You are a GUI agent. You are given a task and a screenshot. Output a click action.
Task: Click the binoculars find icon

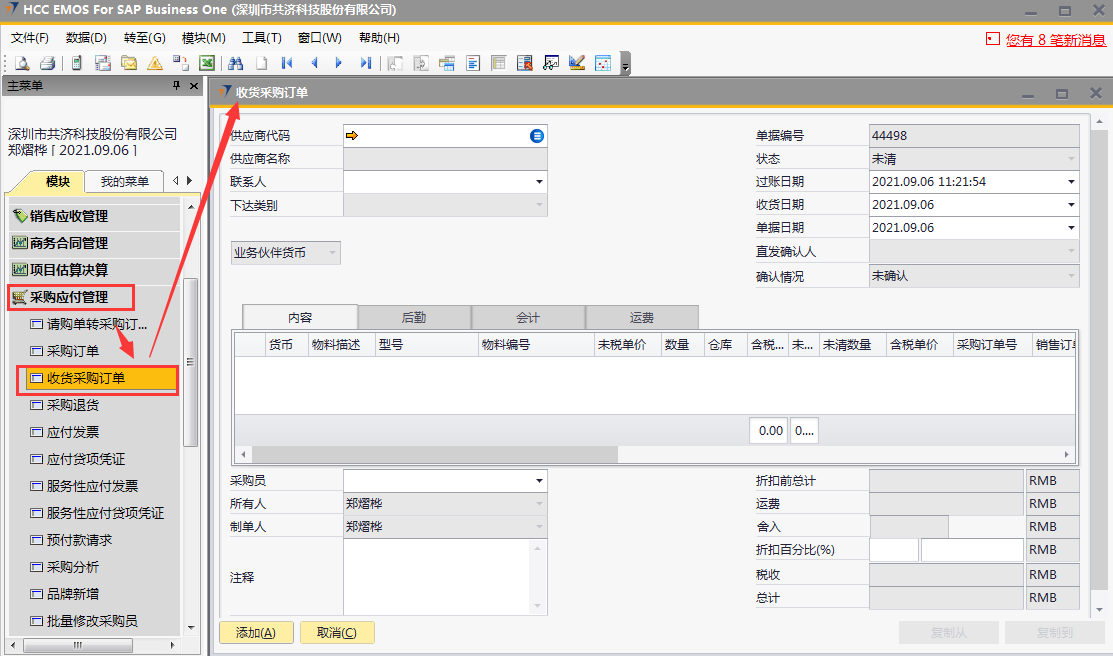tap(236, 63)
